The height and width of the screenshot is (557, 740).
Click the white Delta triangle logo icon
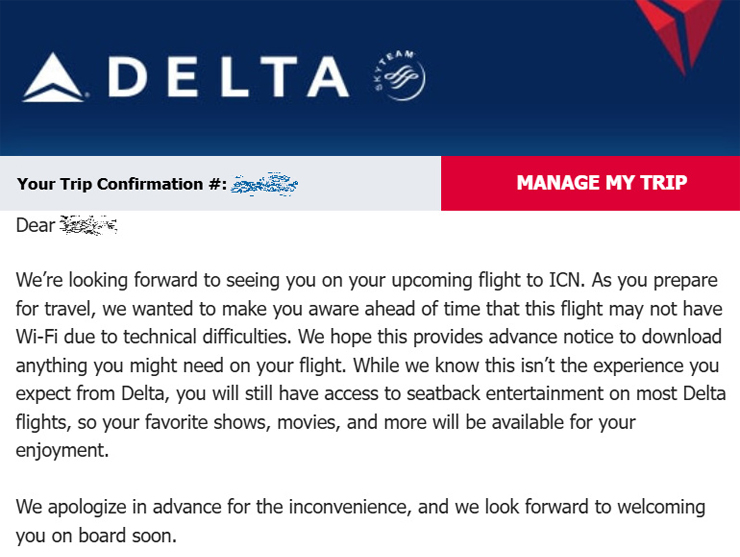point(53,77)
